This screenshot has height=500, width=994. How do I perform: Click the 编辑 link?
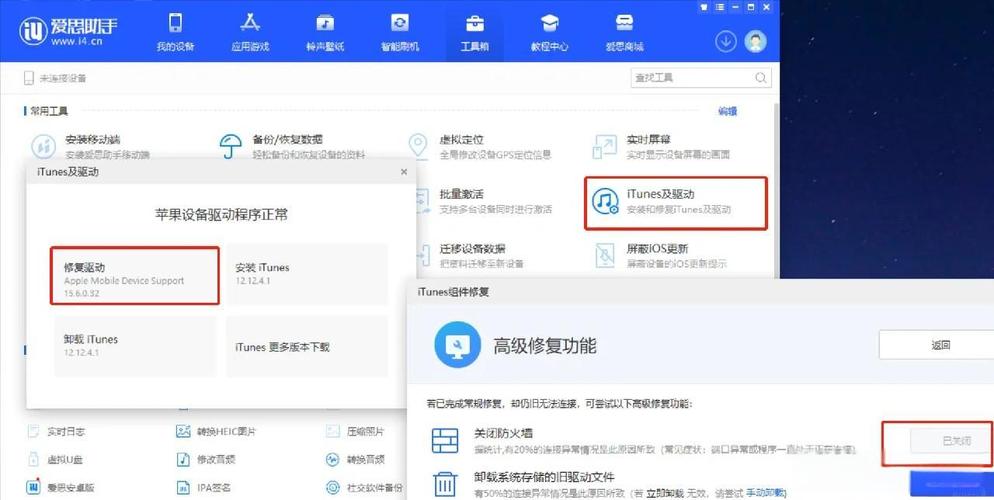(x=727, y=111)
